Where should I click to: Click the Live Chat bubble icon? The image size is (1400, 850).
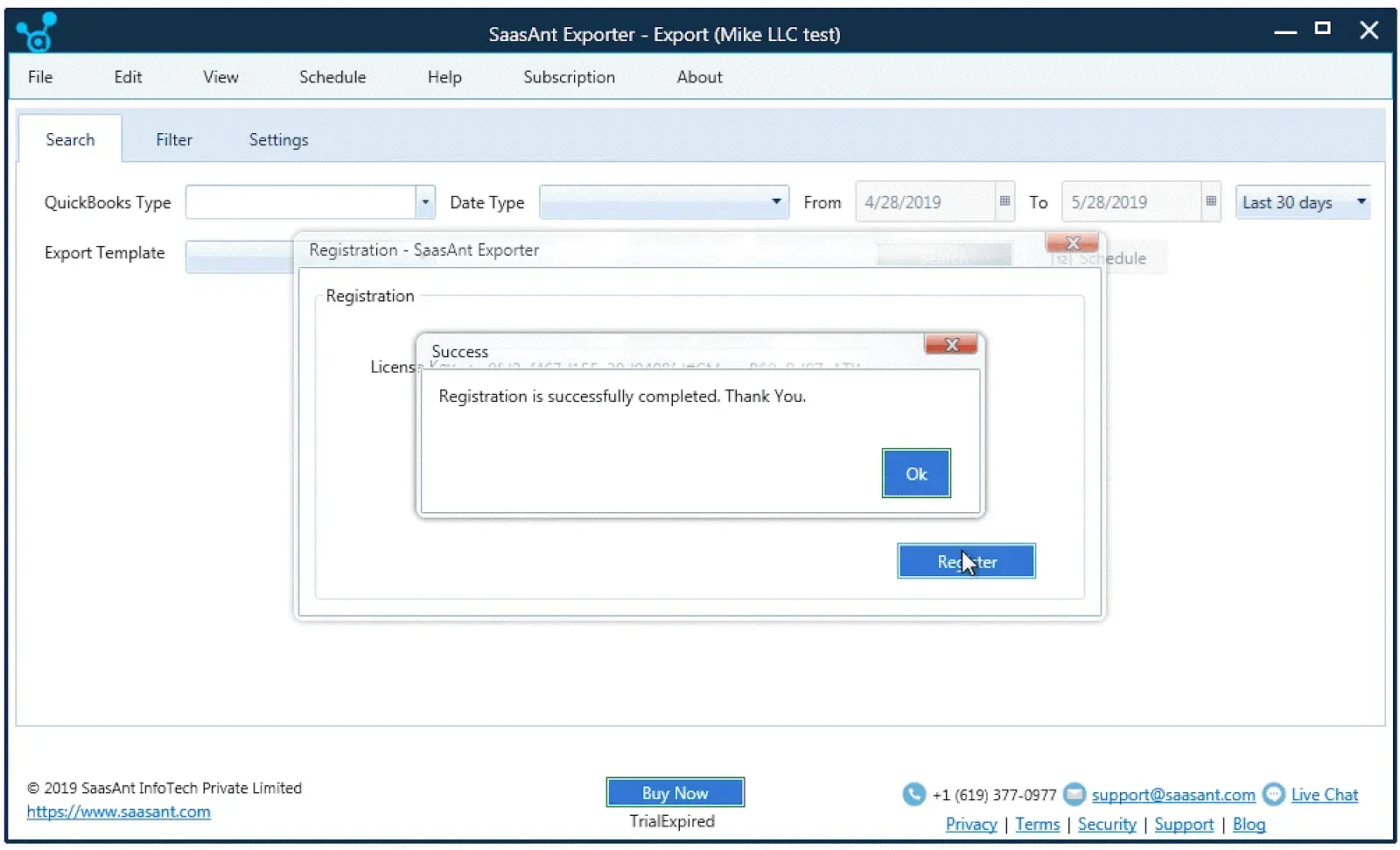(1274, 794)
